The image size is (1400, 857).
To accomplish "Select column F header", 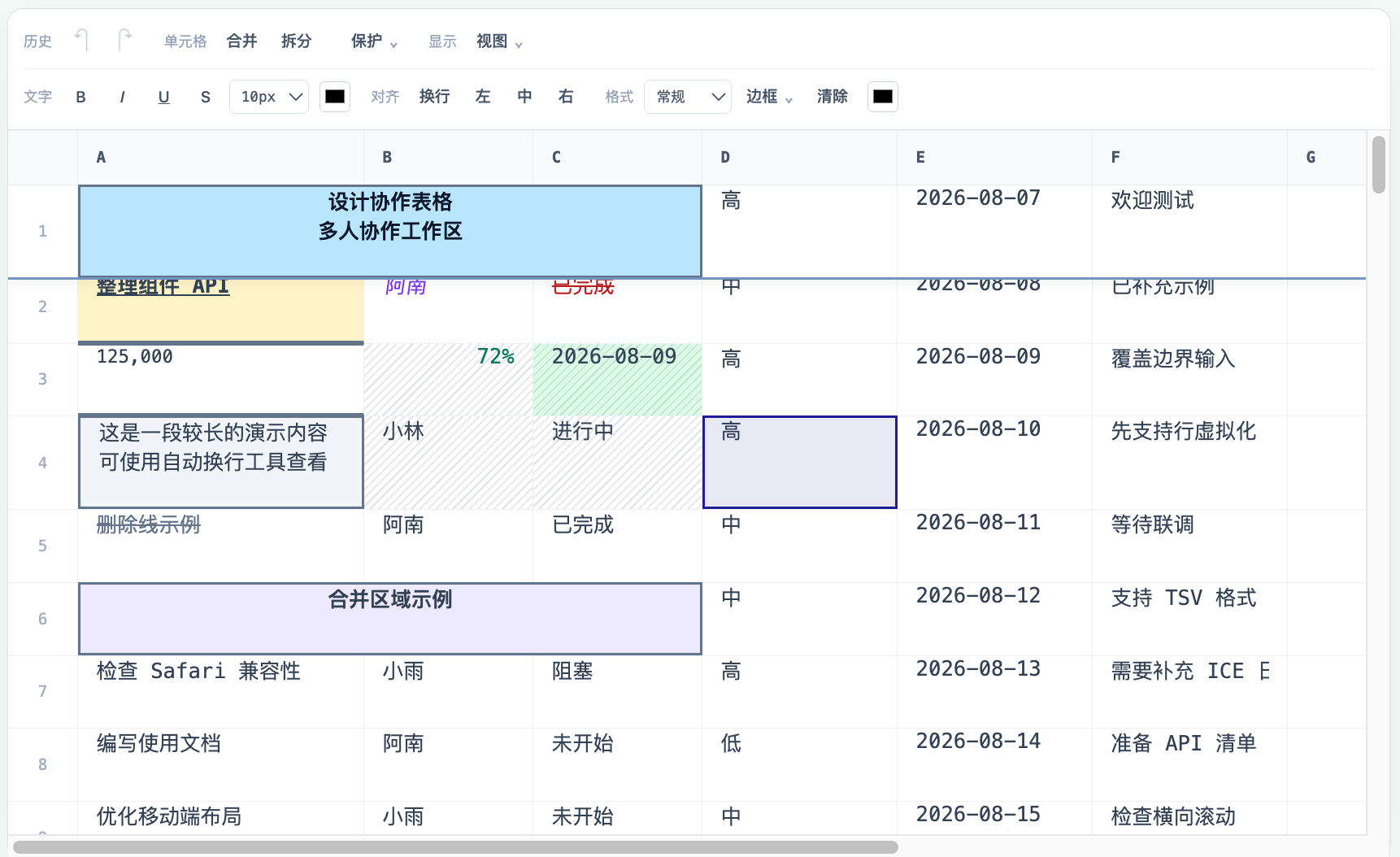I will tap(1189, 158).
